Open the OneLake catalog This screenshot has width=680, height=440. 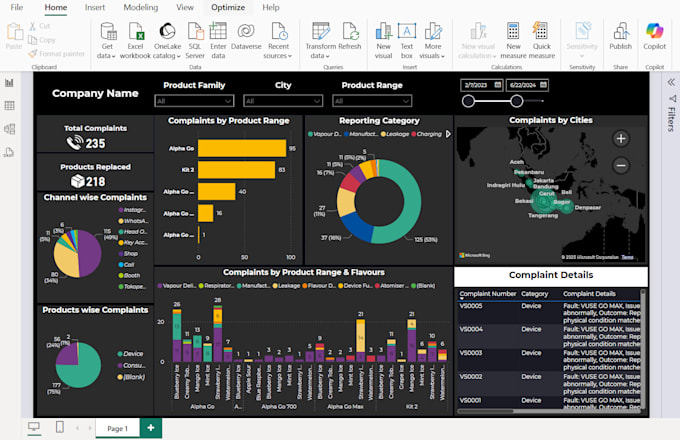pyautogui.click(x=167, y=41)
